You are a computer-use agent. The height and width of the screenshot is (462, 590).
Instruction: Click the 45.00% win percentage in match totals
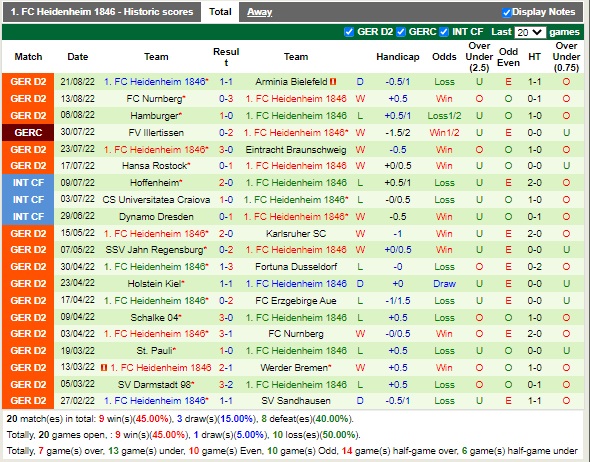[x=152, y=419]
